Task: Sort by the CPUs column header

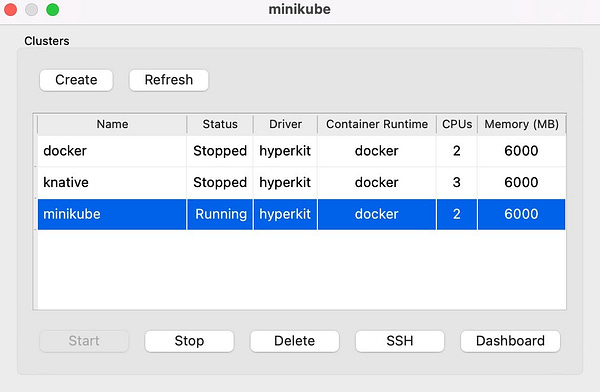Action: (457, 124)
